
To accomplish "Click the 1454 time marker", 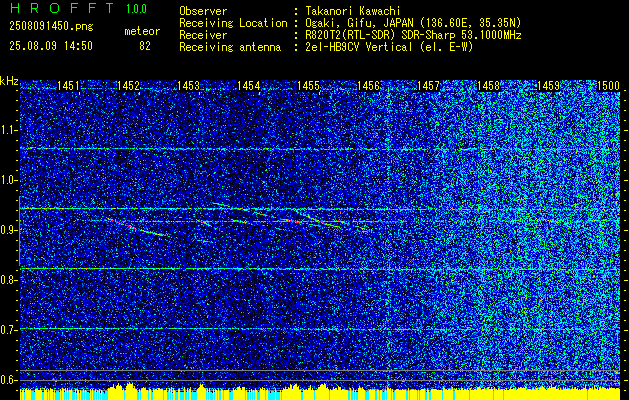I will (x=249, y=85).
